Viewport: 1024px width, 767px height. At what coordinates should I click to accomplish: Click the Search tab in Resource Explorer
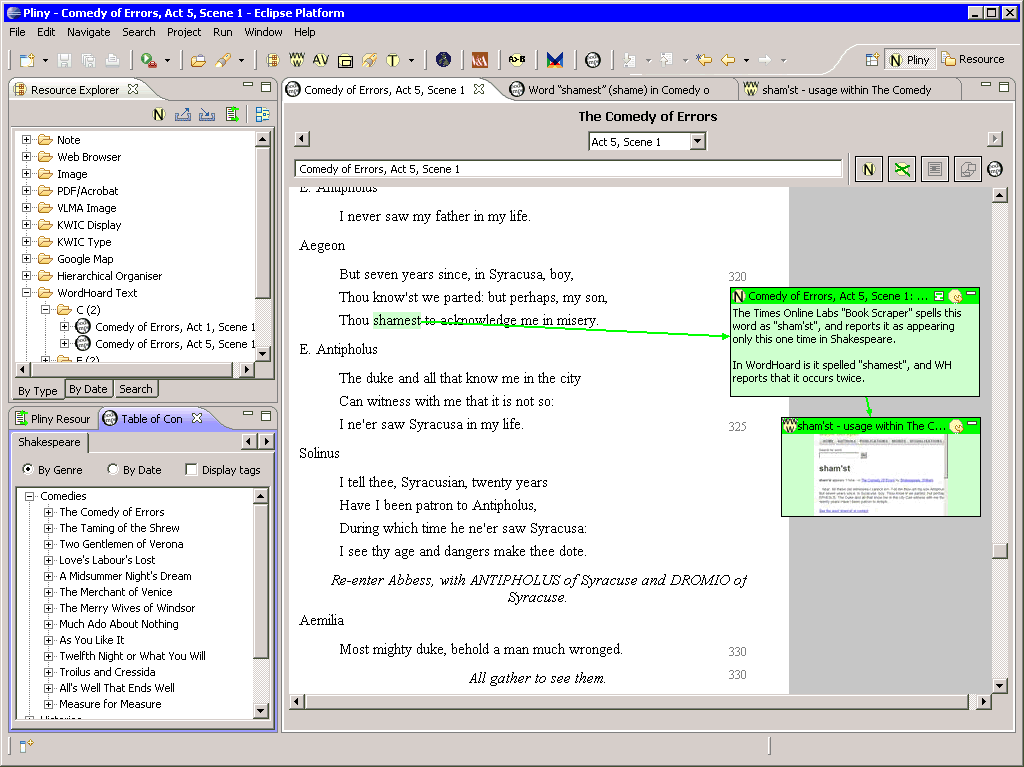tap(136, 389)
